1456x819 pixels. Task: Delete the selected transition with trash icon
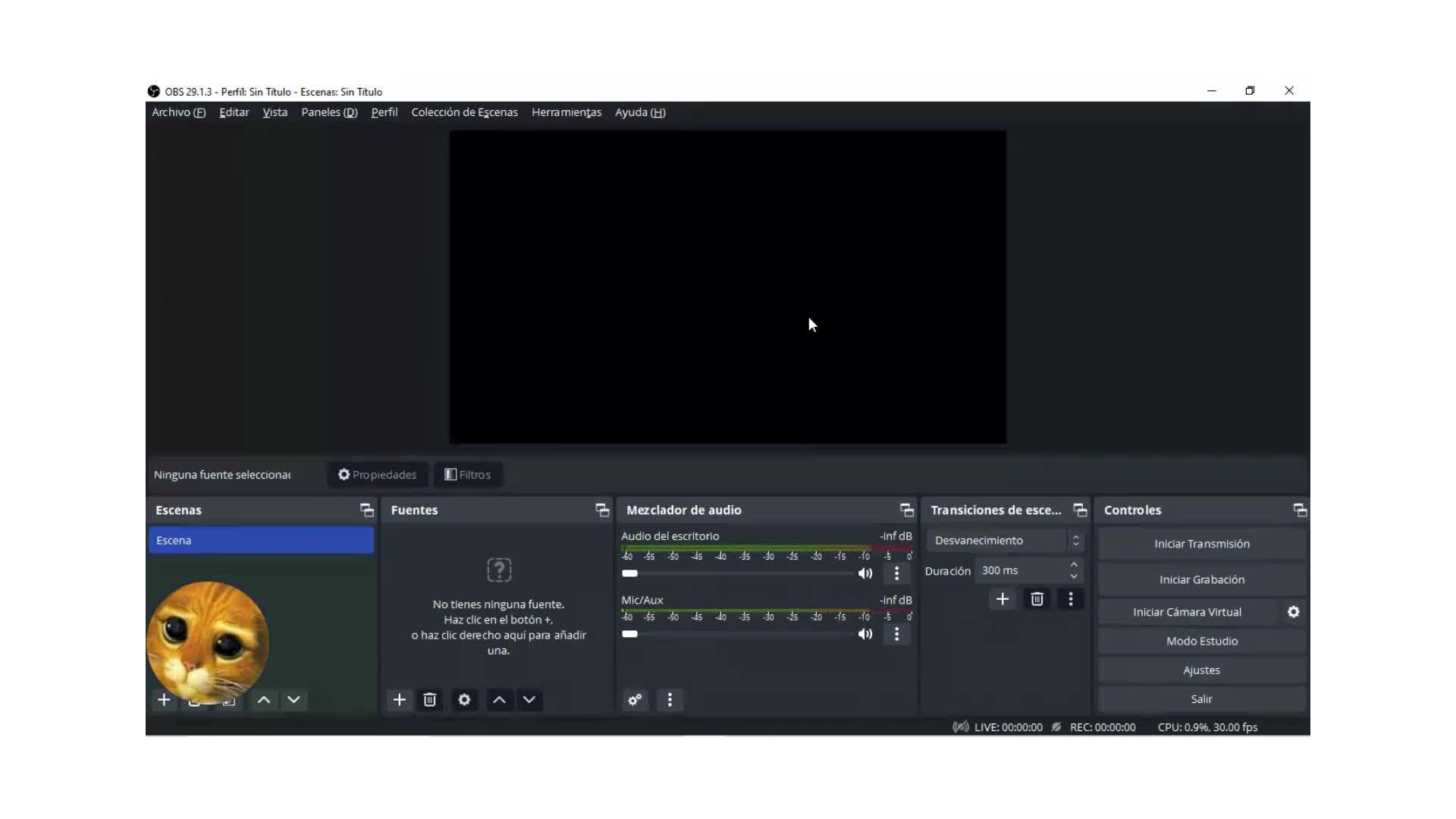(x=1037, y=599)
